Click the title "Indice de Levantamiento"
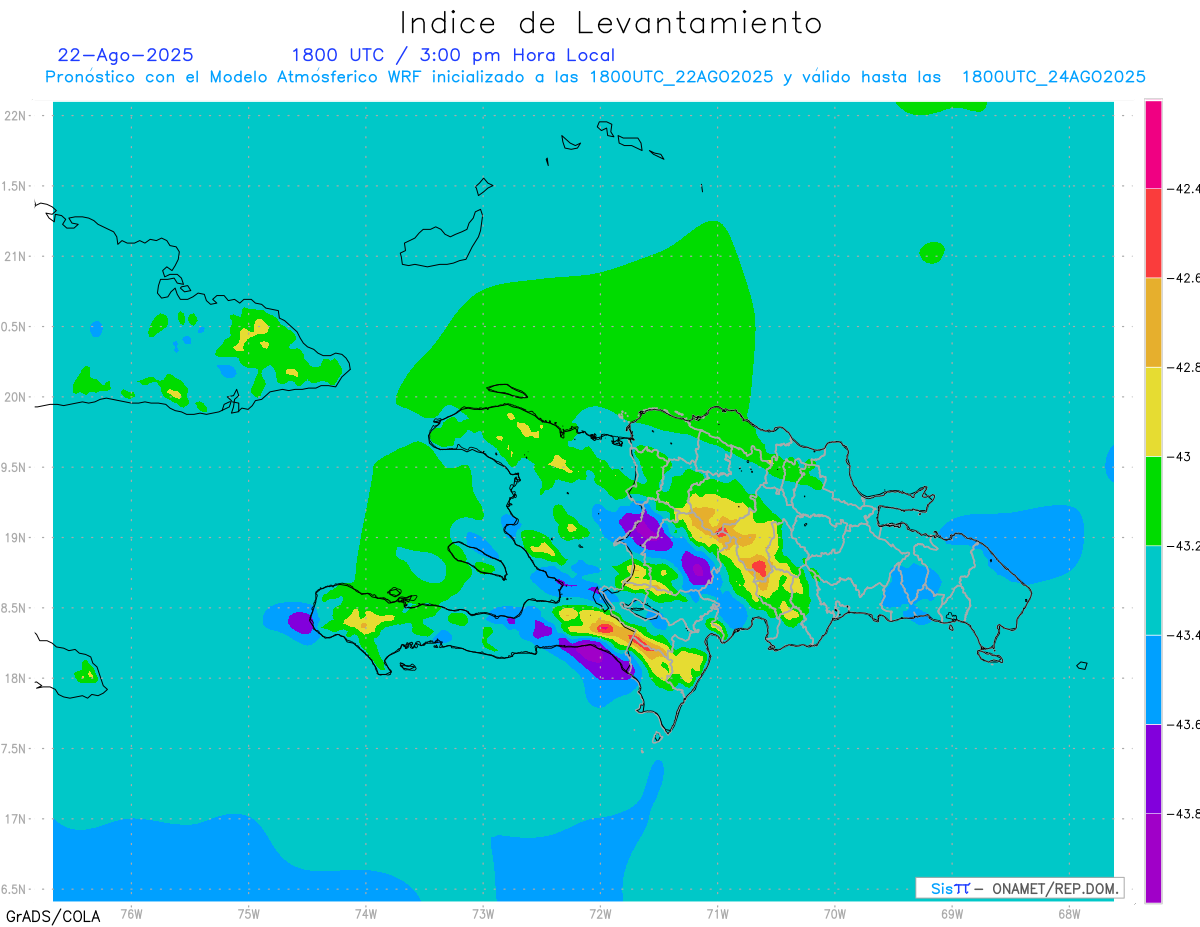 (x=610, y=22)
